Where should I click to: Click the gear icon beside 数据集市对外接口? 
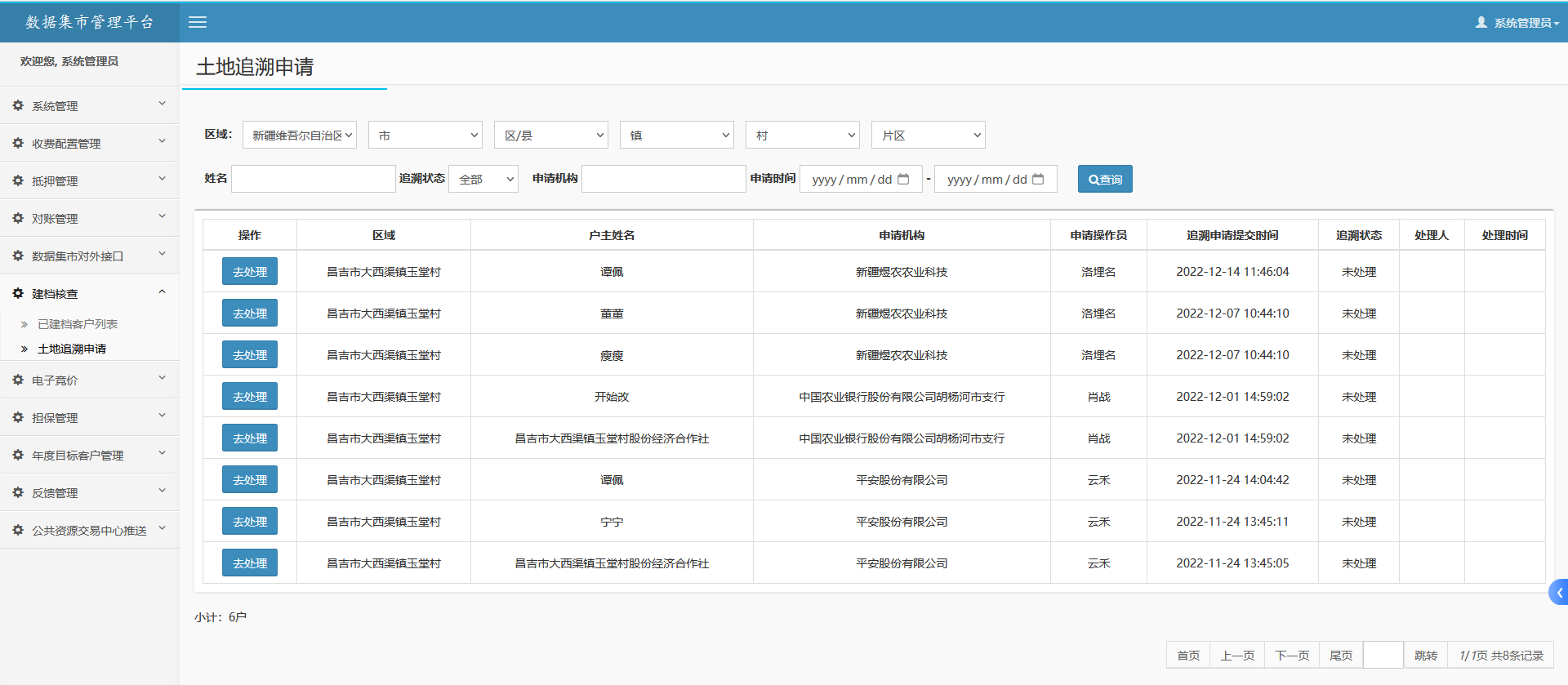point(18,256)
